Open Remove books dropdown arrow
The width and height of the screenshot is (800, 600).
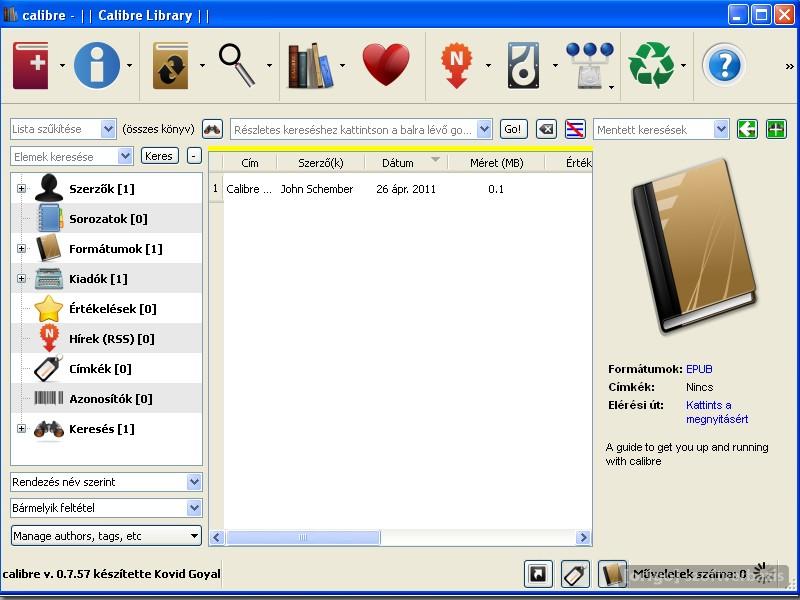683,65
